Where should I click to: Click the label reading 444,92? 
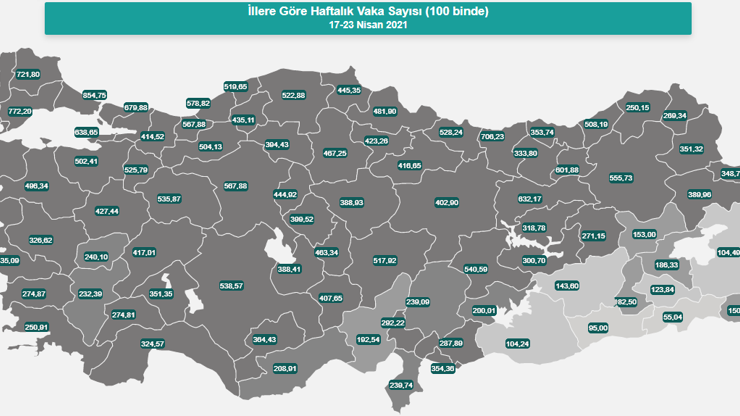click(285, 195)
